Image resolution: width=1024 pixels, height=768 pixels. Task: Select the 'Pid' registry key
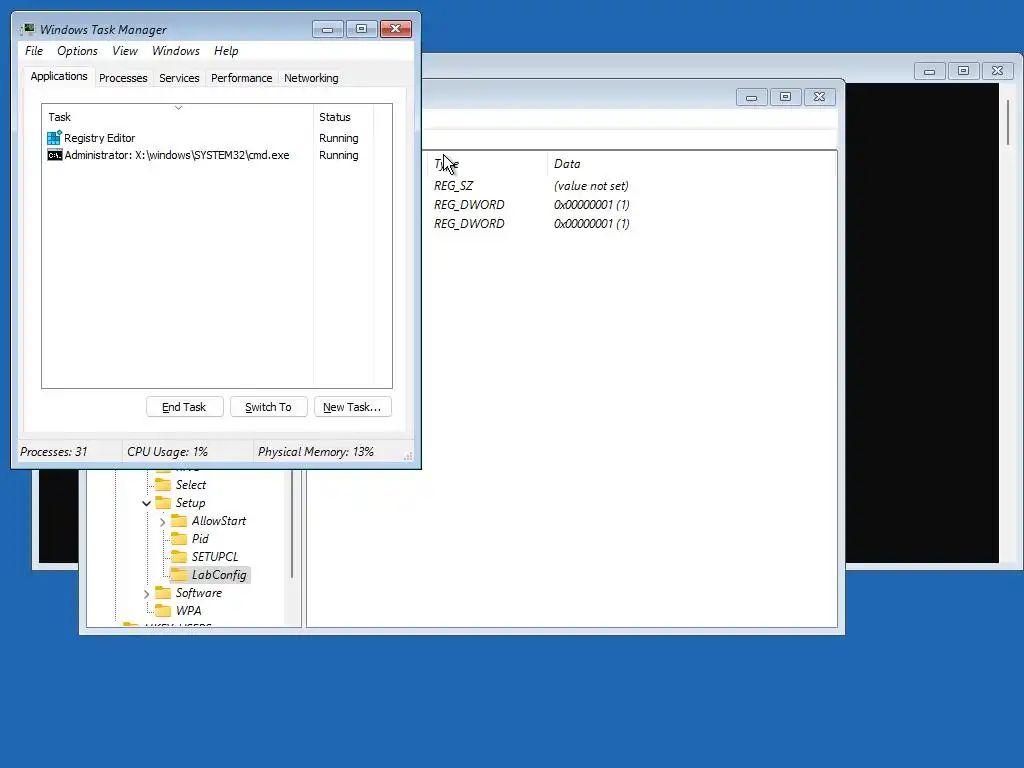pyautogui.click(x=200, y=539)
